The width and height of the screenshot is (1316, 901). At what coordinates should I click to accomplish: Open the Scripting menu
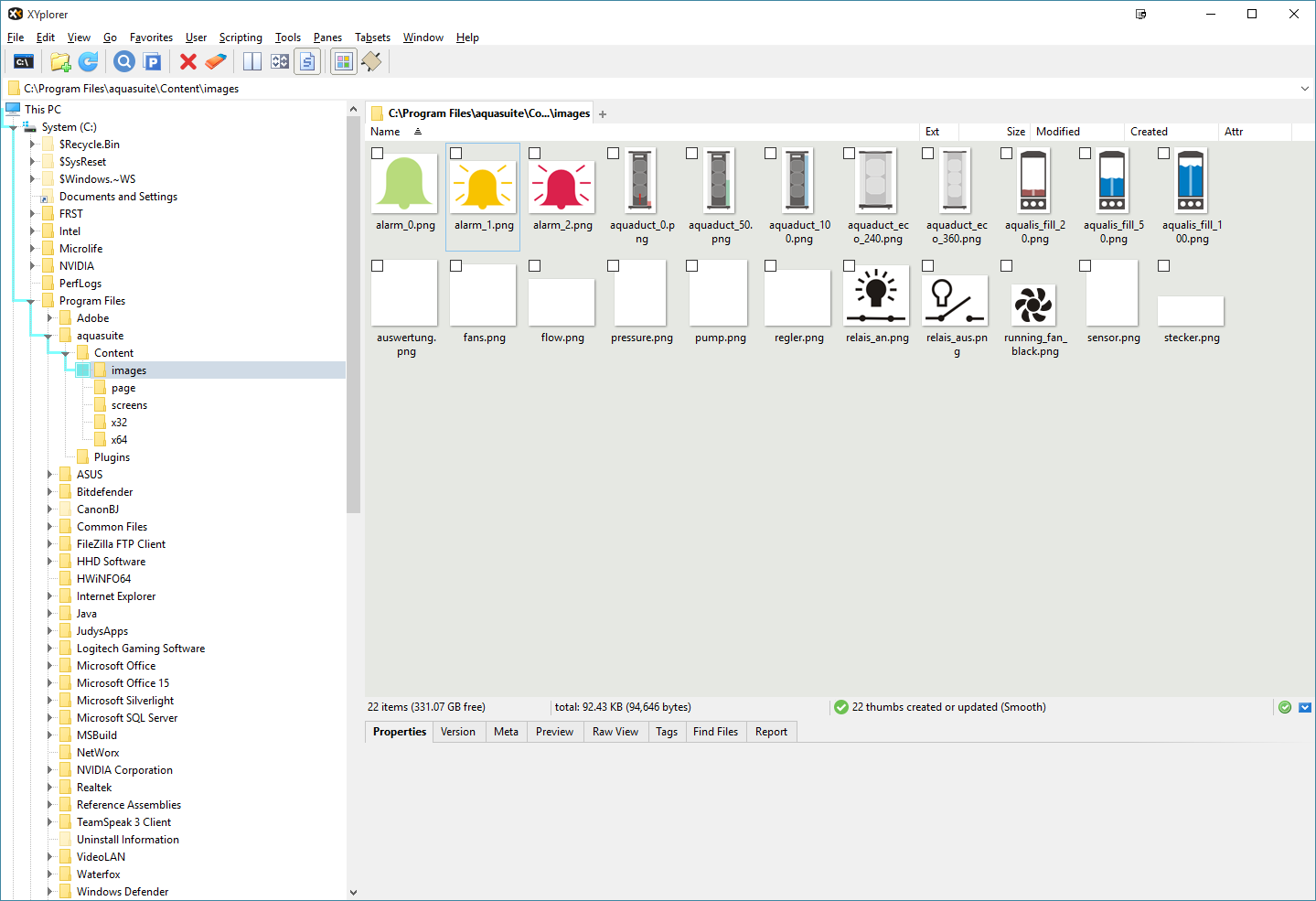(x=241, y=38)
